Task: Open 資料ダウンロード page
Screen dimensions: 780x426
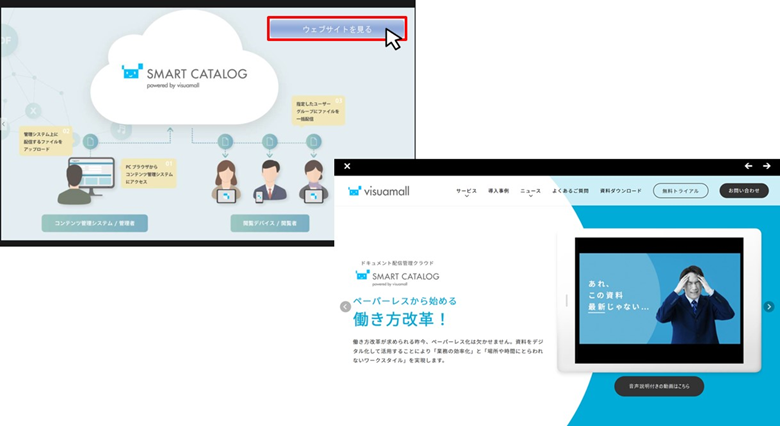Action: coord(621,191)
